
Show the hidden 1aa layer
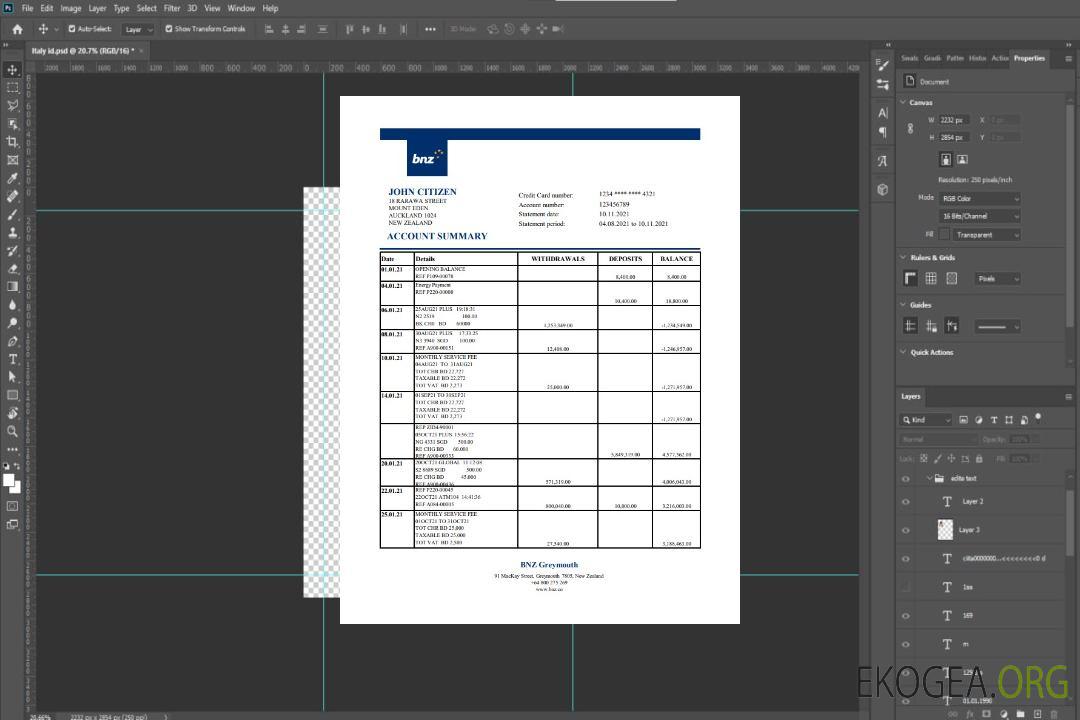point(906,587)
